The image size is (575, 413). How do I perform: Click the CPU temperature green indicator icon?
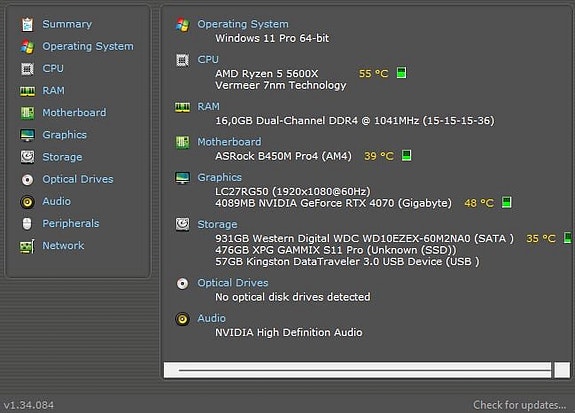[x=402, y=73]
